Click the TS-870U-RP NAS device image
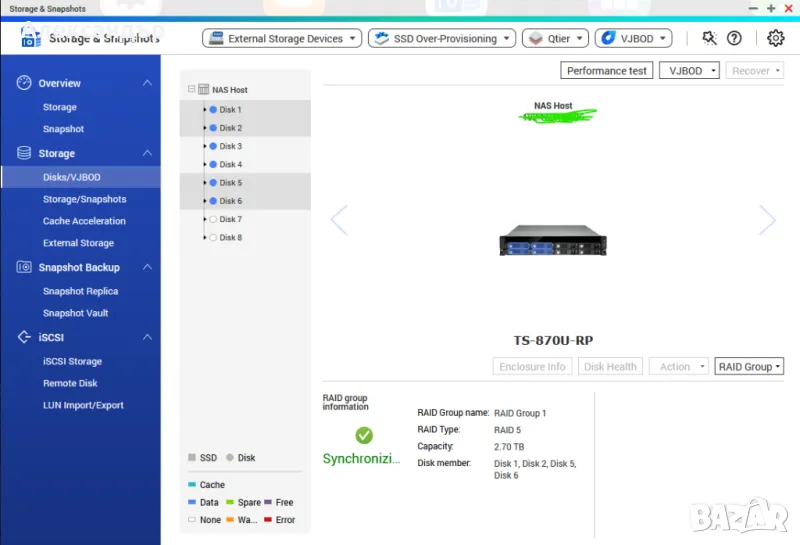The height and width of the screenshot is (545, 800). [x=553, y=240]
